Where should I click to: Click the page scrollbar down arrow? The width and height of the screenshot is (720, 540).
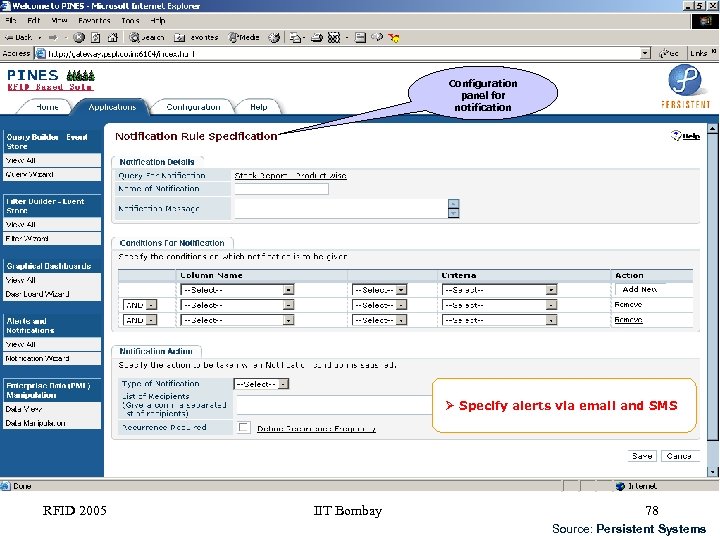point(713,472)
